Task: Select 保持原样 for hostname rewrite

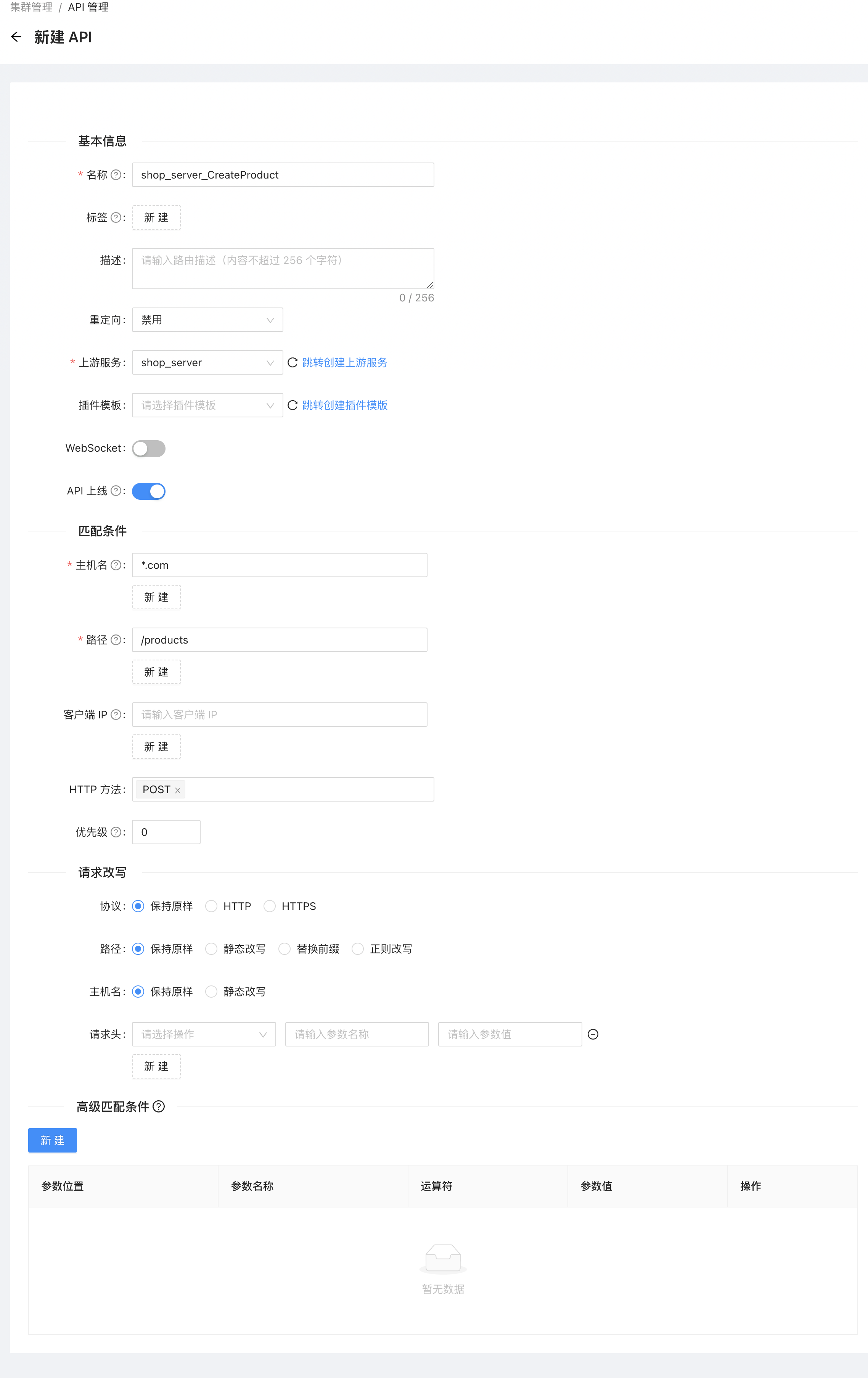Action: click(138, 992)
